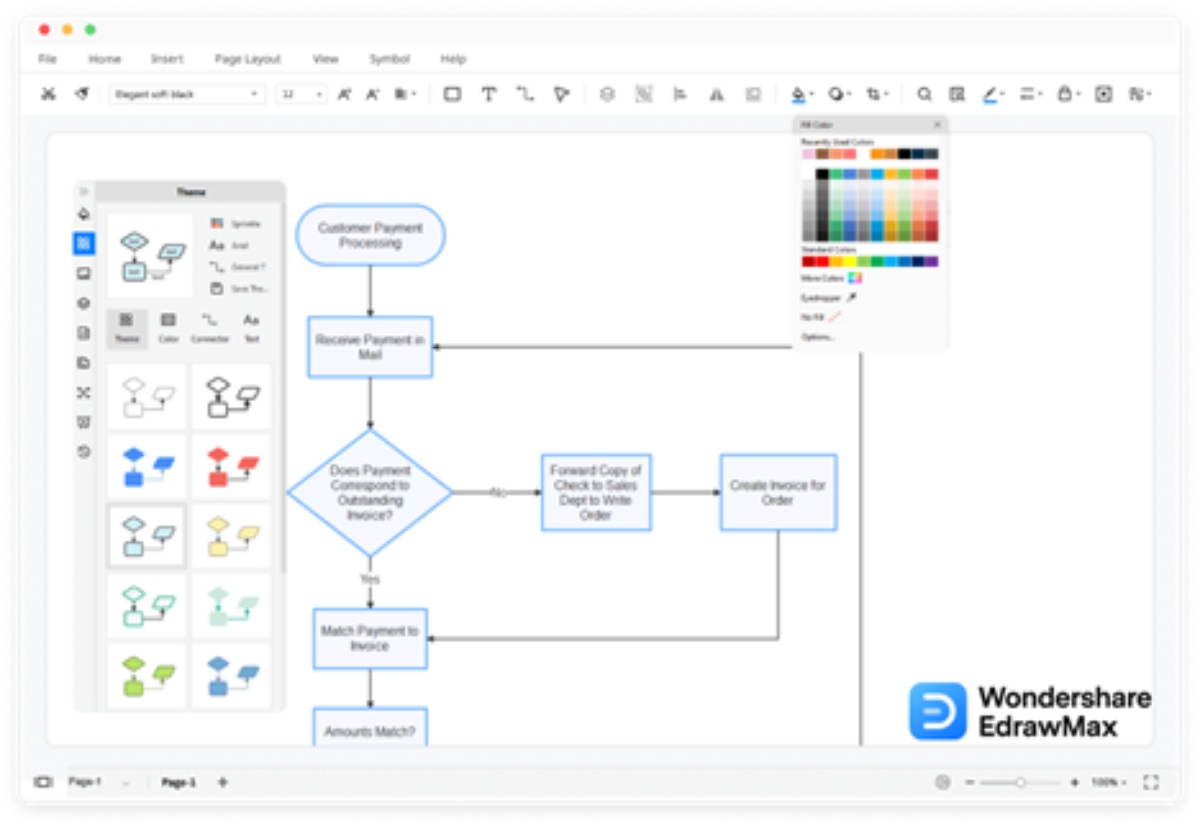
Task: Collapse the Theme side panel
Action: tap(84, 192)
